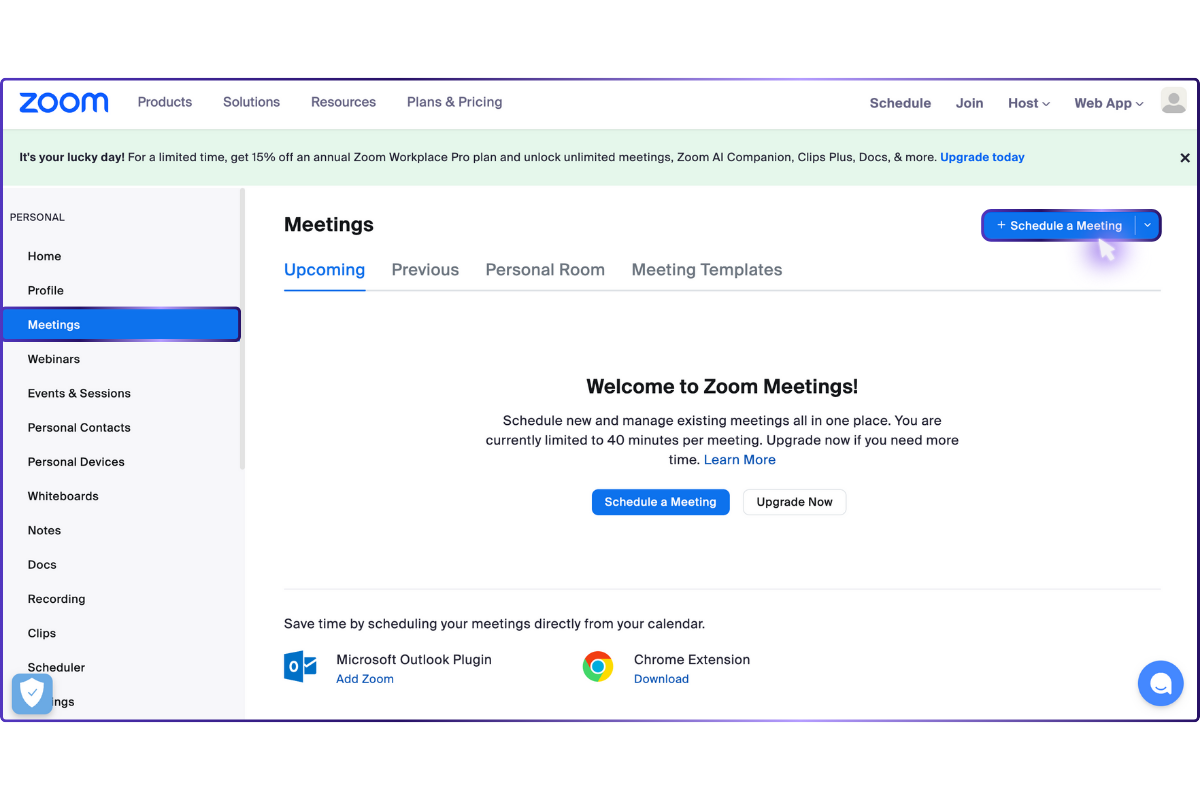Select the Upcoming tab
Screen dimensions: 1200x800
pyautogui.click(x=324, y=270)
